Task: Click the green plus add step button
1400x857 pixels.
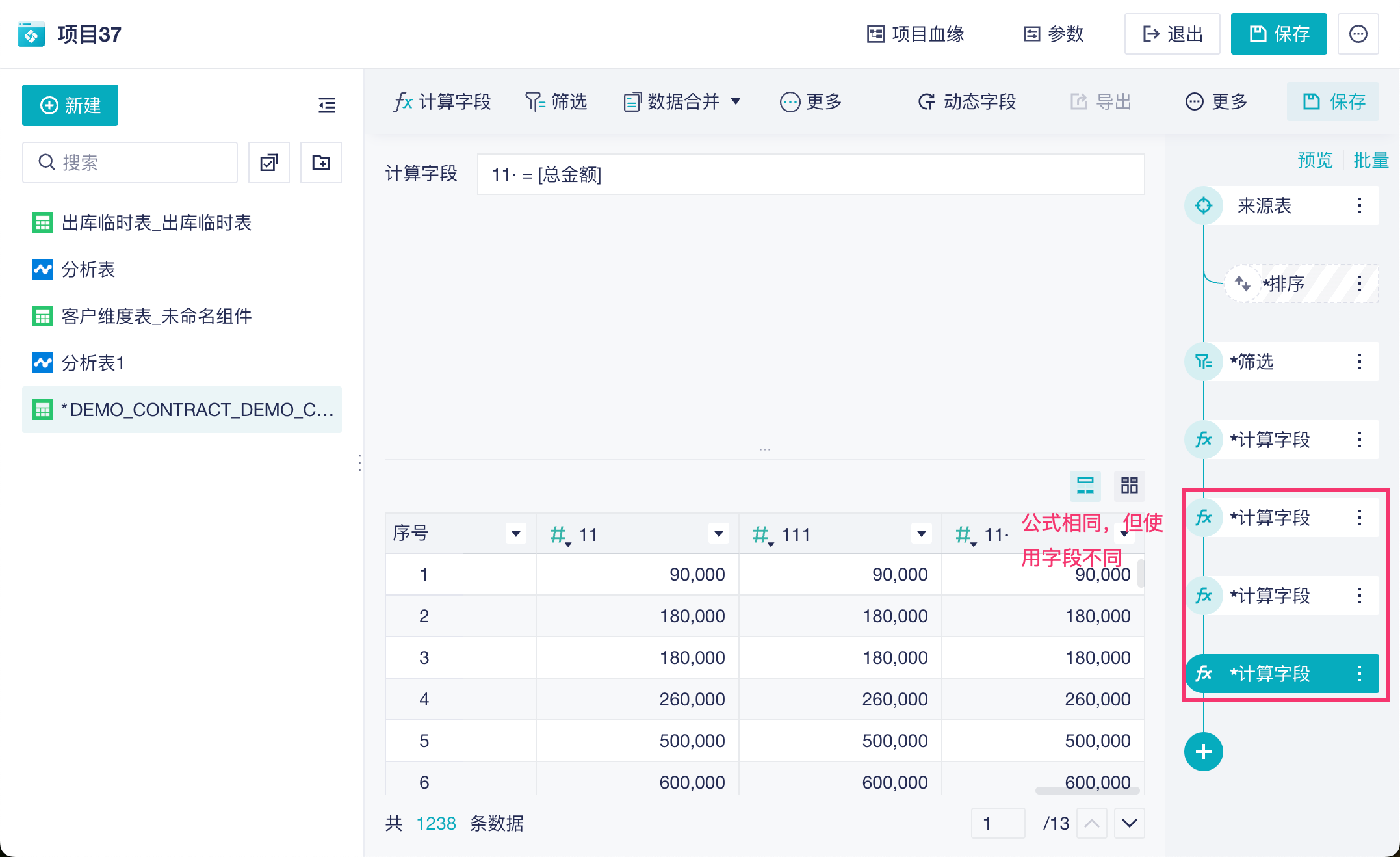Action: tap(1203, 752)
